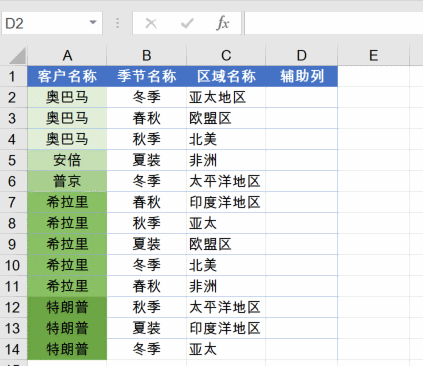The width and height of the screenshot is (423, 366).
Task: Click cell 北美 in row 10
Action: pos(226,265)
